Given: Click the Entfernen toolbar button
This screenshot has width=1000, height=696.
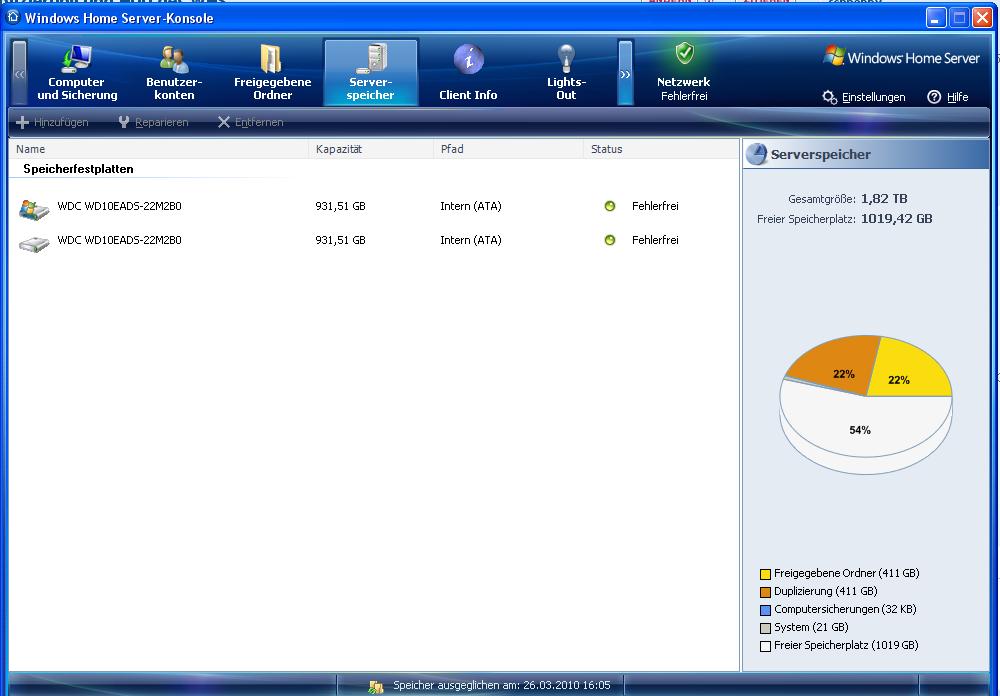Looking at the screenshot, I should coord(250,122).
